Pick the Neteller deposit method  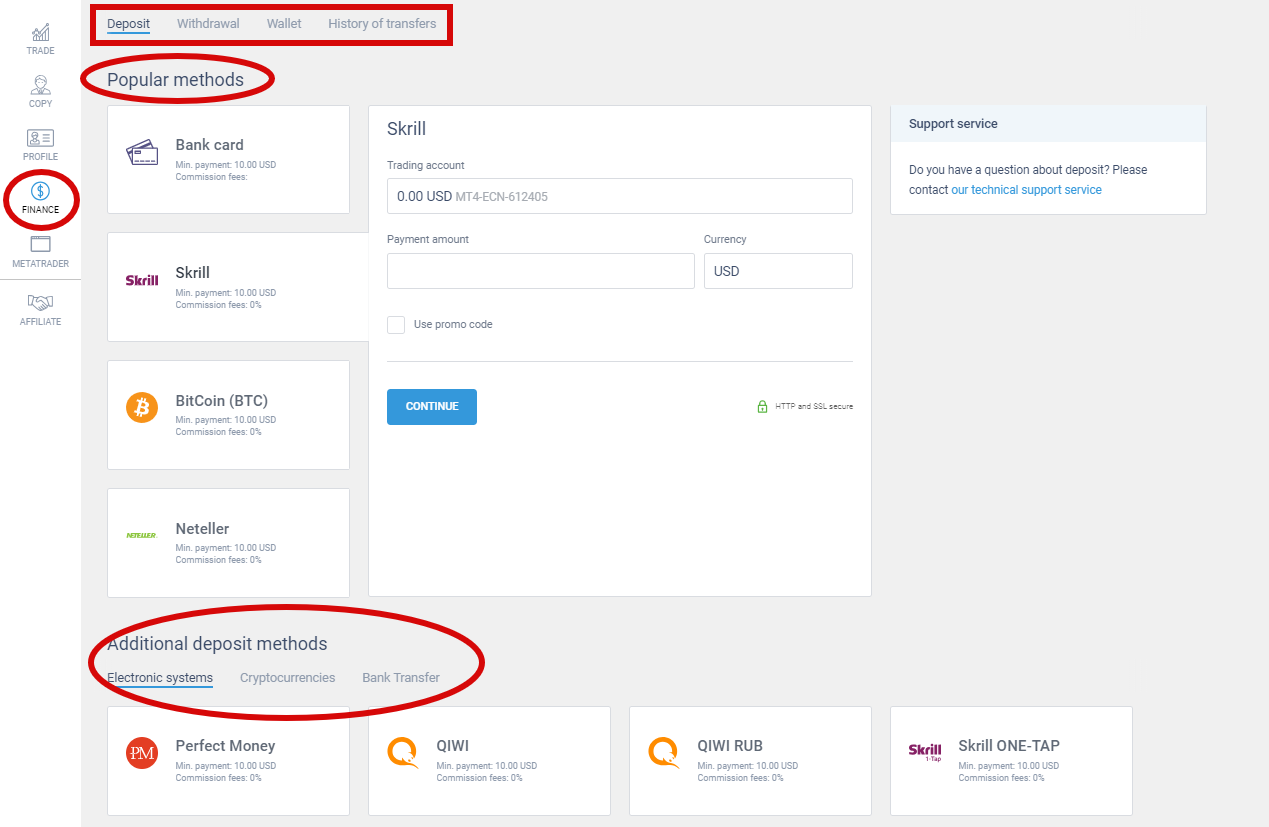pyautogui.click(x=228, y=543)
